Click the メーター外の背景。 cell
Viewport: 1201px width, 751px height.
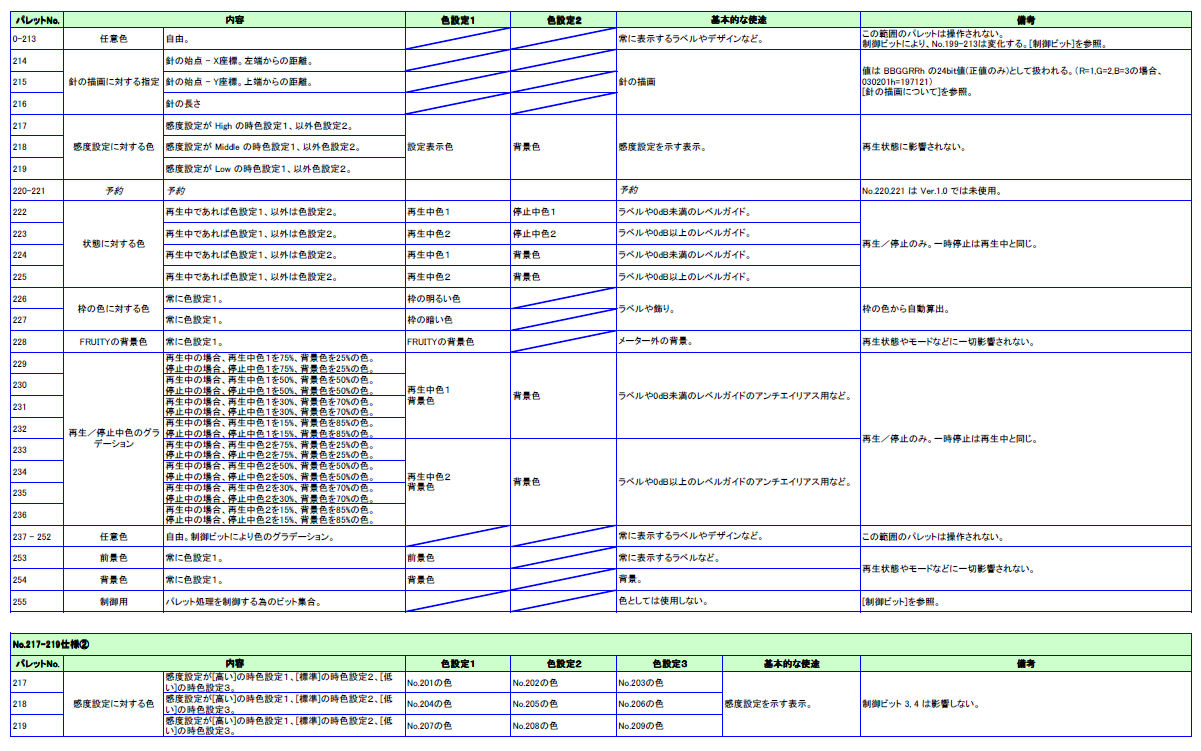[737, 342]
